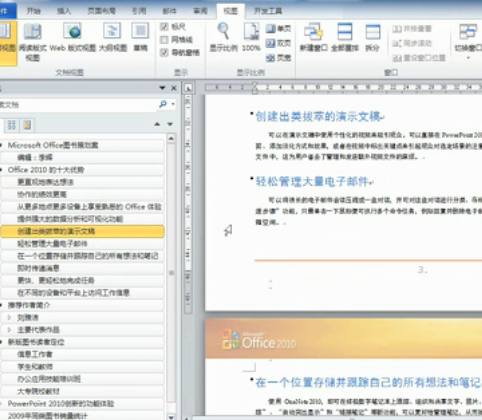Choose One Page (单页) zoom
This screenshot has width=482, height=420.
click(x=278, y=29)
